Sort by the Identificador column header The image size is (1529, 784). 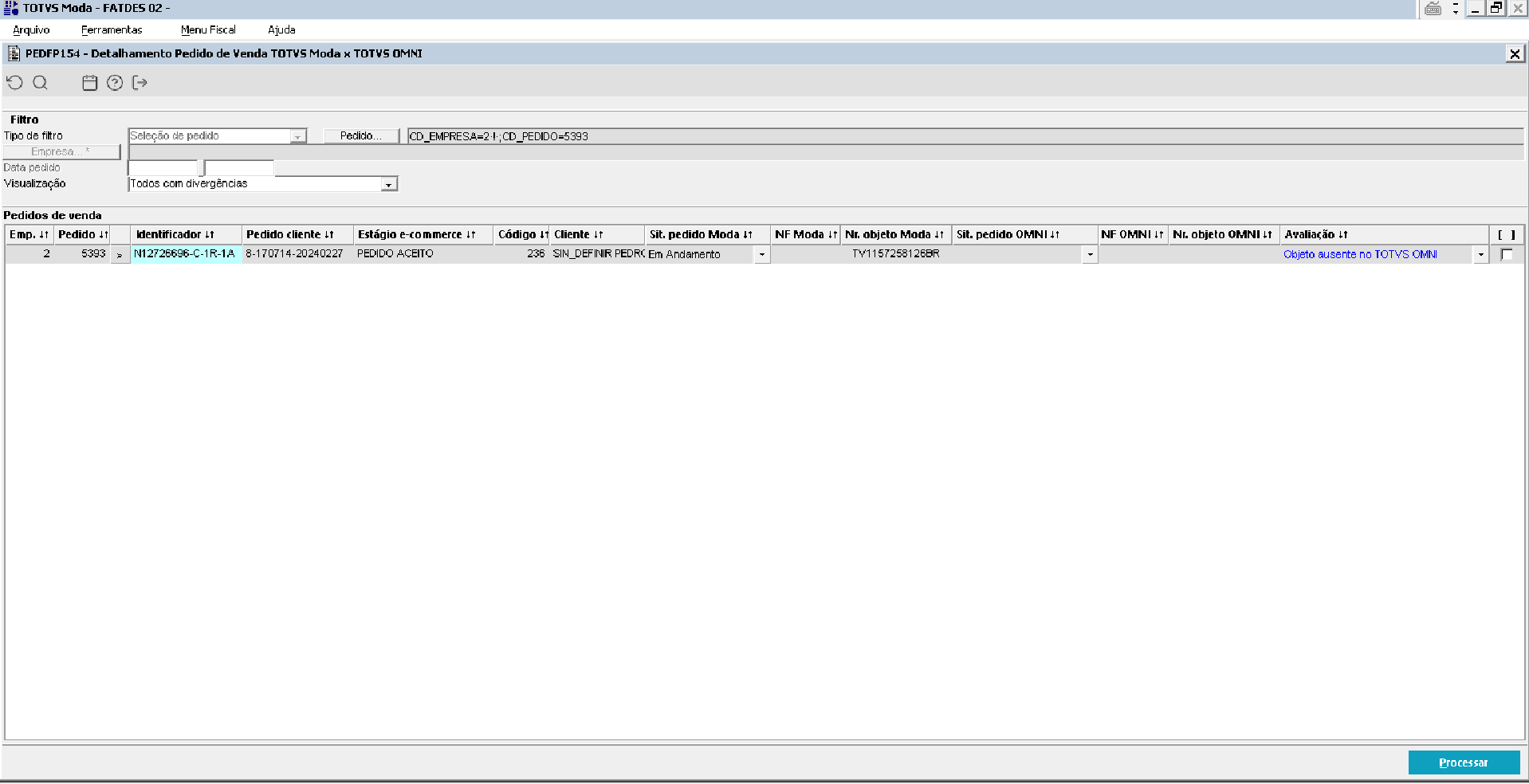pyautogui.click(x=186, y=234)
